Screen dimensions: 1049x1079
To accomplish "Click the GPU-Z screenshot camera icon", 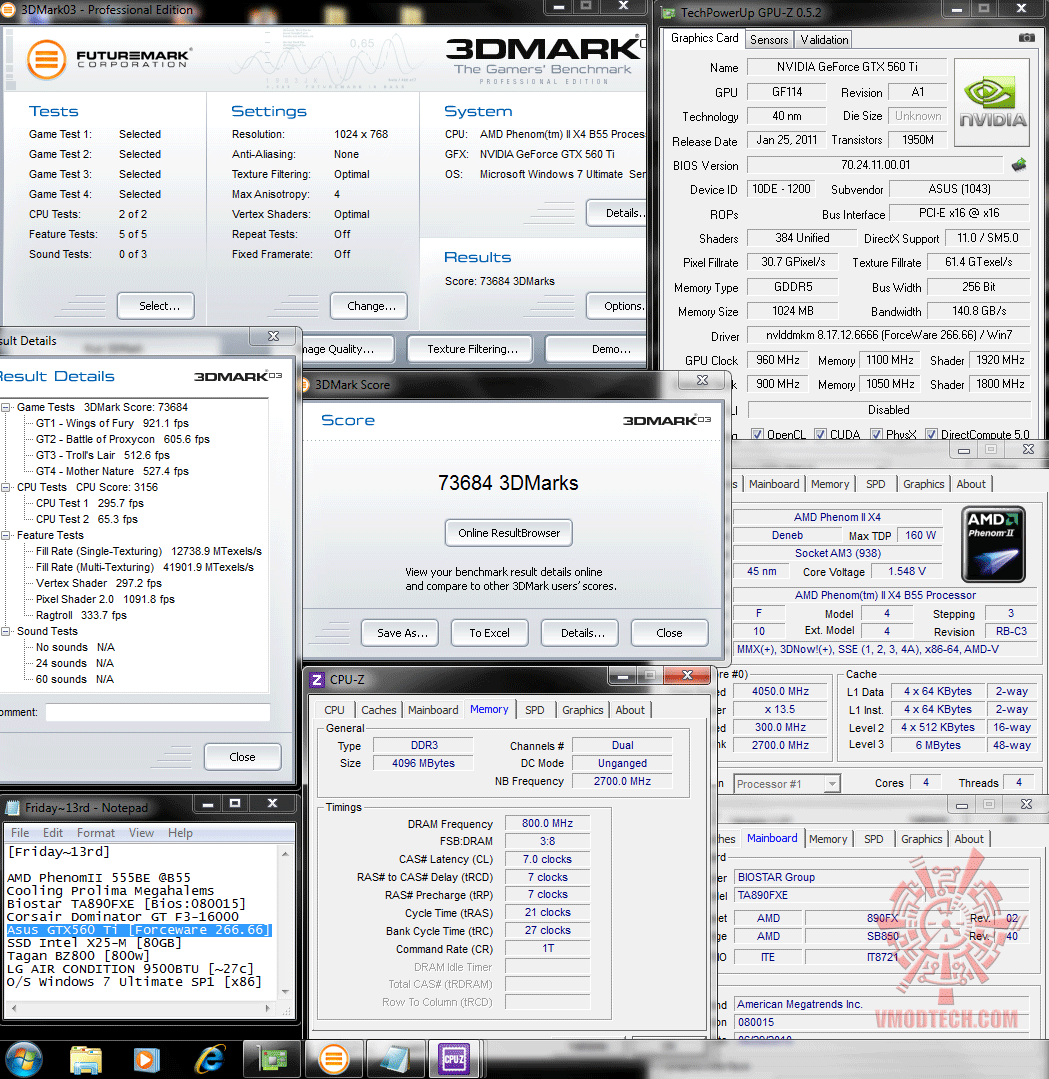I will (x=1026, y=38).
